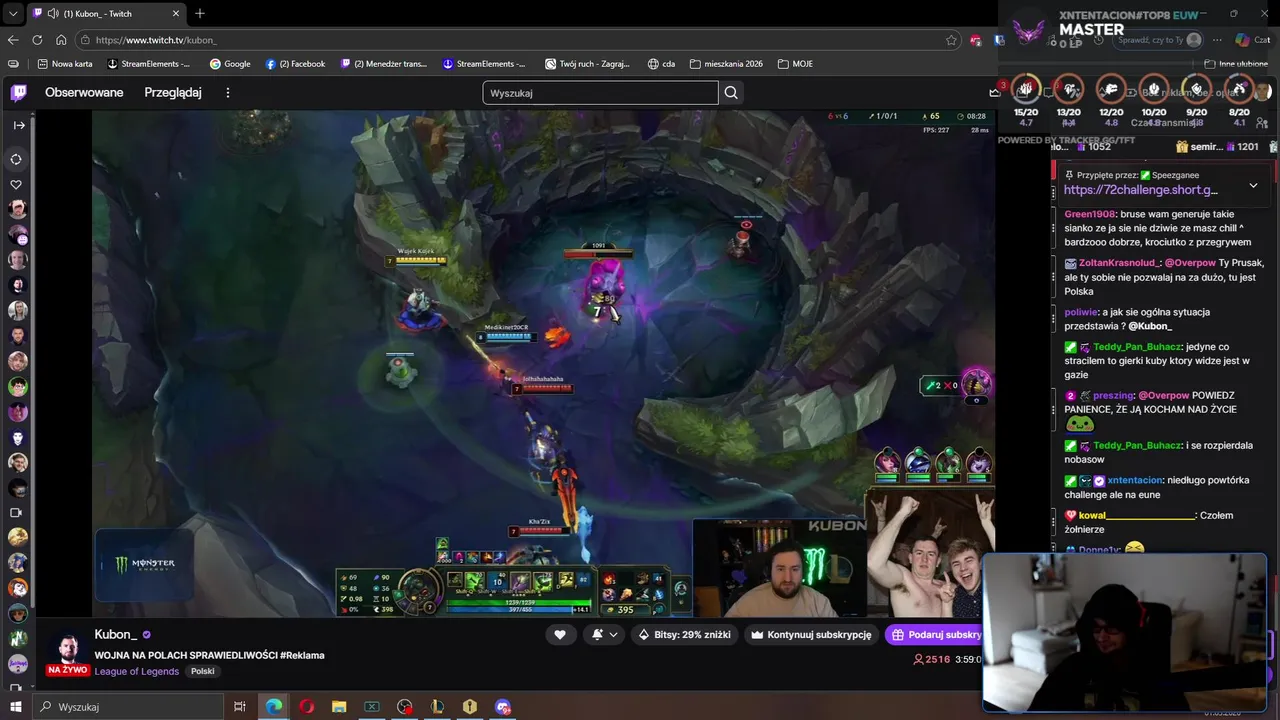Click Green1908 username in chat

1089,214
